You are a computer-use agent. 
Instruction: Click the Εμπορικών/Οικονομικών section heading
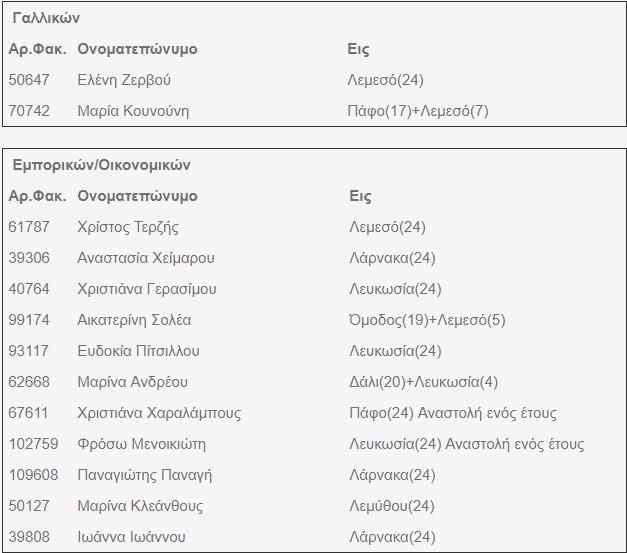[101, 165]
